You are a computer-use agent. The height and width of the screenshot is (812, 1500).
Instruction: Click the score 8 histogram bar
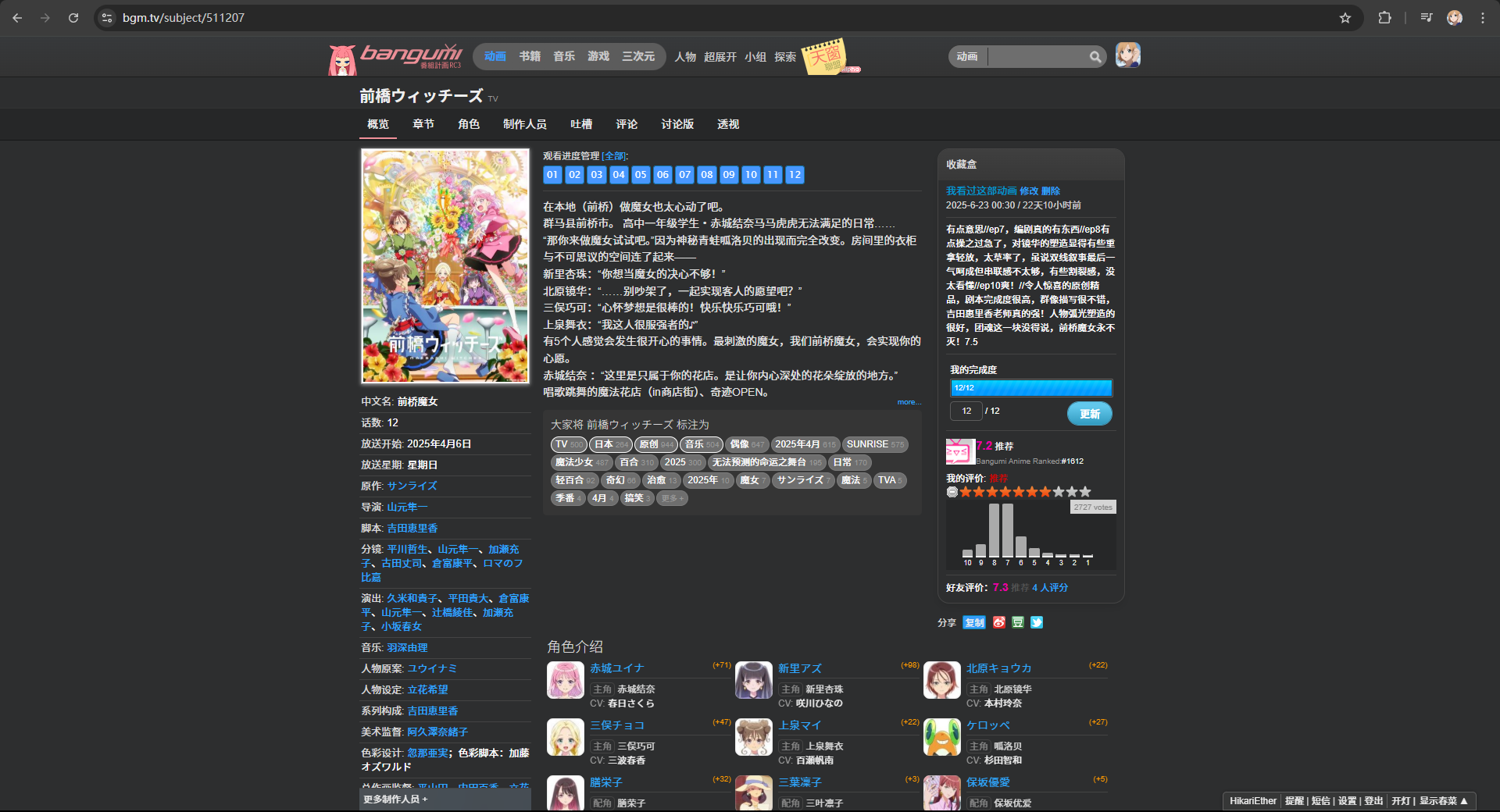[995, 530]
